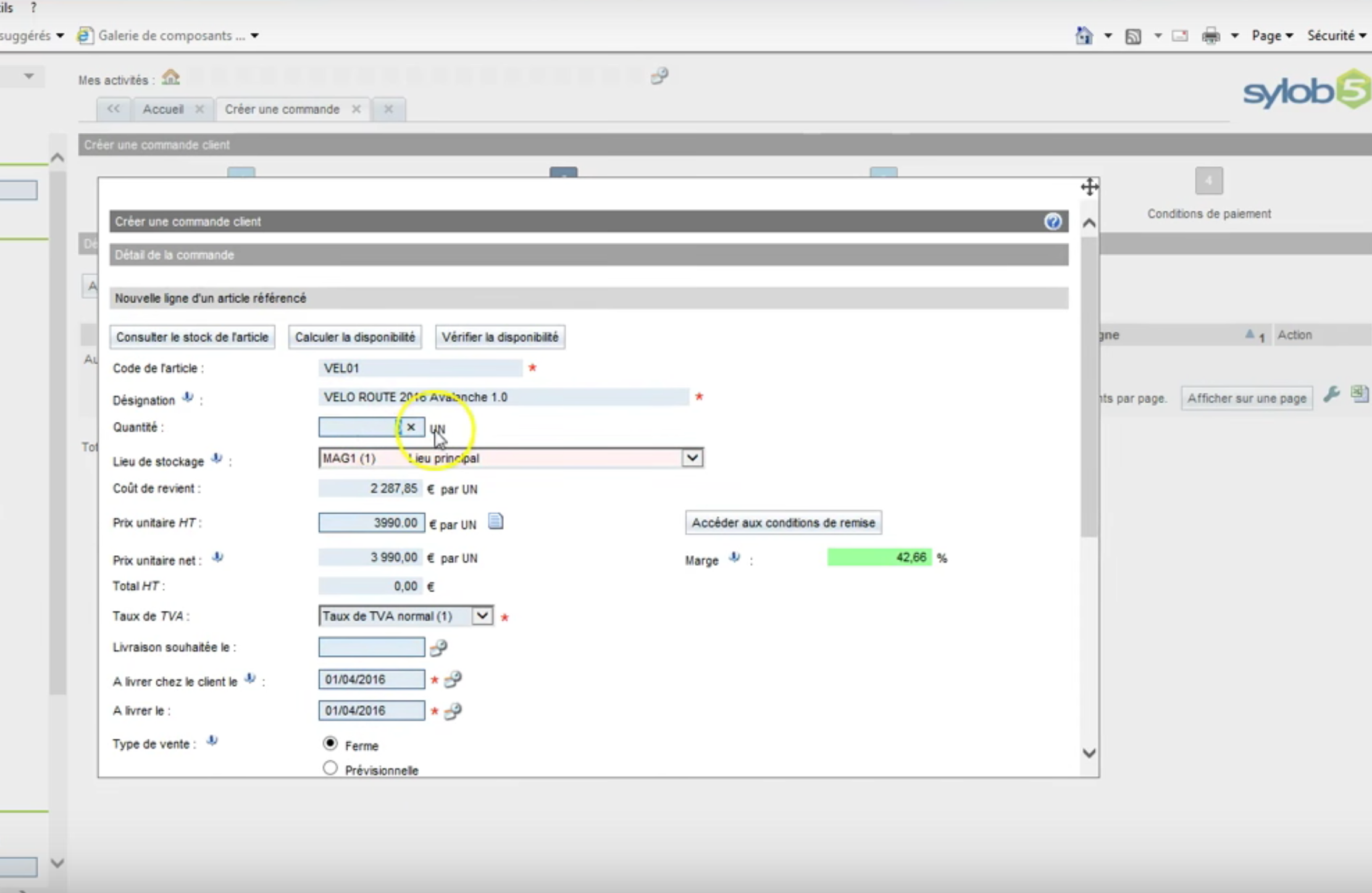The height and width of the screenshot is (893, 1372).
Task: Open the Lieu de stockage dropdown
Action: click(692, 458)
